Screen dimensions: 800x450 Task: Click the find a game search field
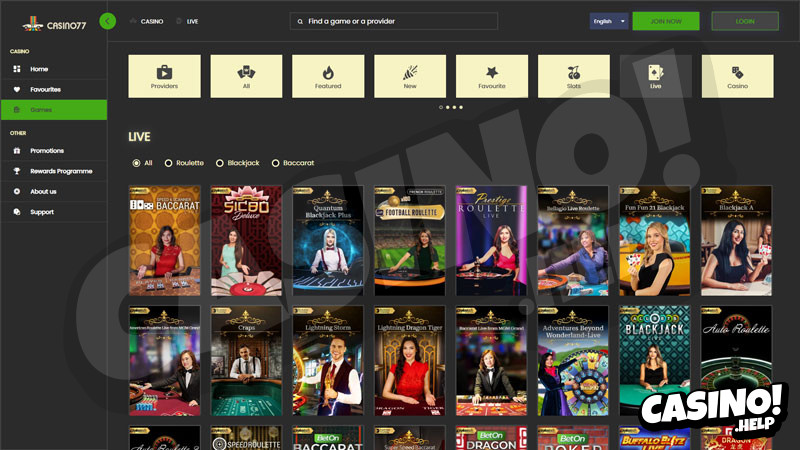tap(394, 21)
